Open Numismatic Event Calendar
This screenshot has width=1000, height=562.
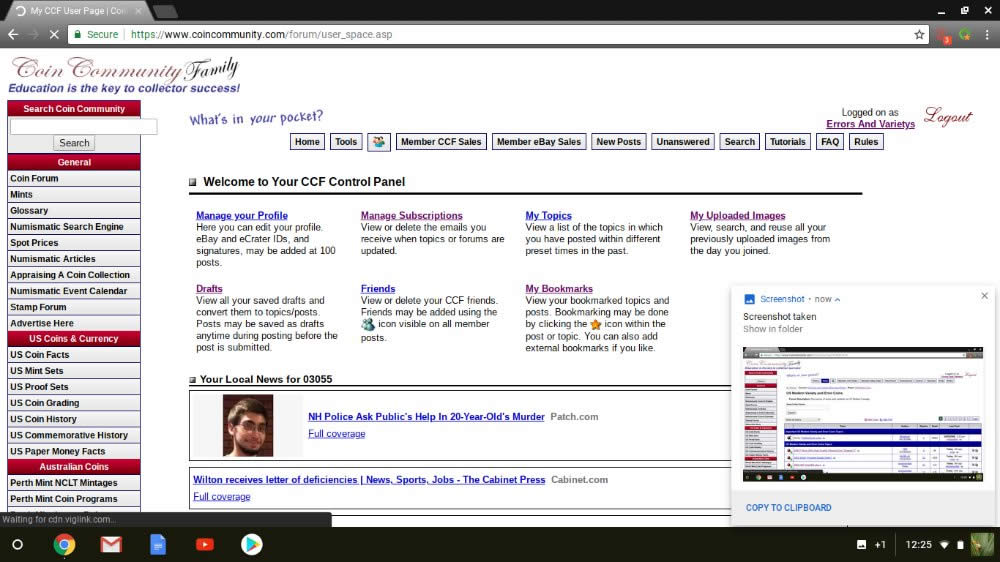click(74, 291)
